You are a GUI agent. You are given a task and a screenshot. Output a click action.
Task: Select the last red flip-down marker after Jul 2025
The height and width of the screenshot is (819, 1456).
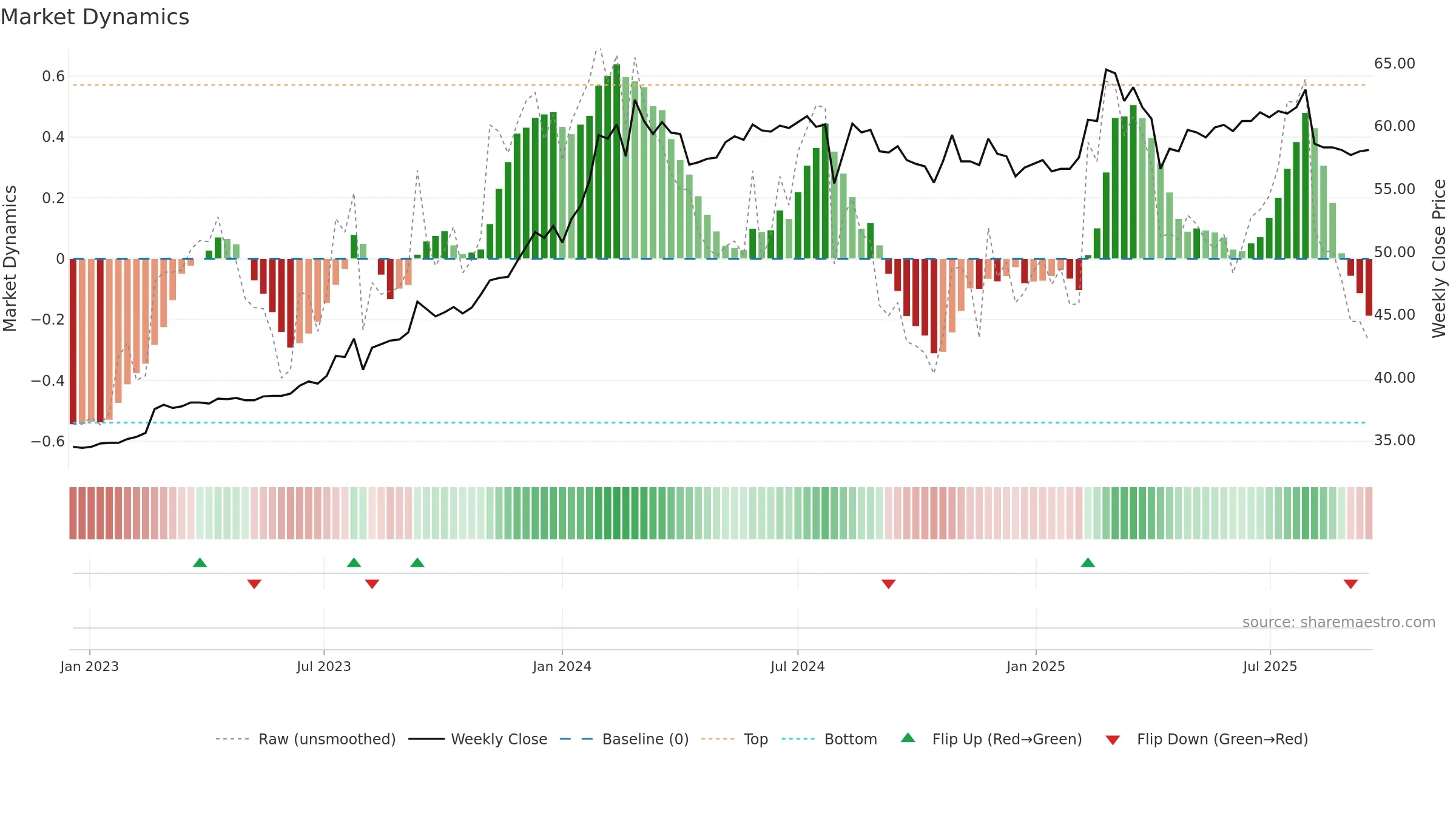coord(1350,584)
